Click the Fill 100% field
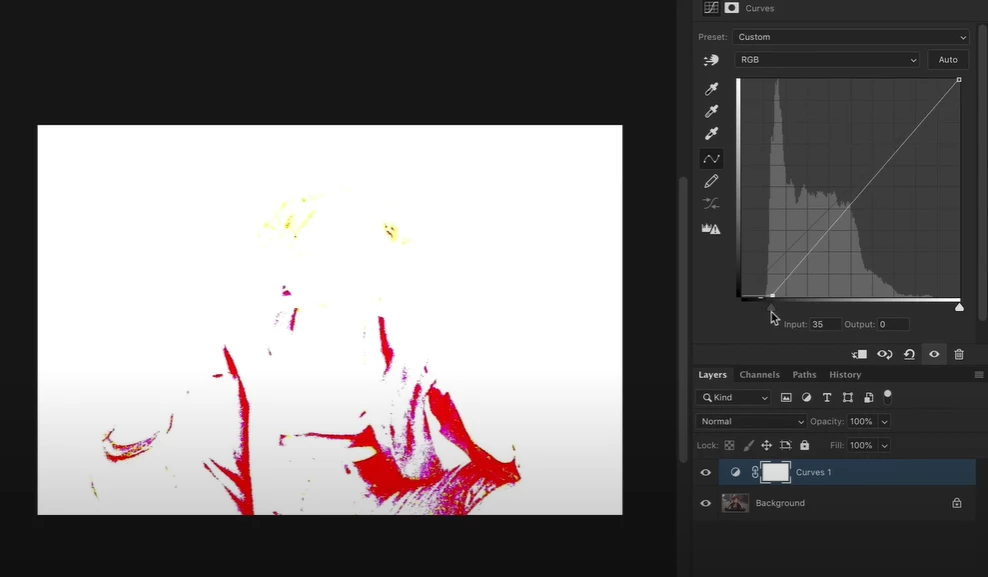The width and height of the screenshot is (988, 577). coord(861,445)
